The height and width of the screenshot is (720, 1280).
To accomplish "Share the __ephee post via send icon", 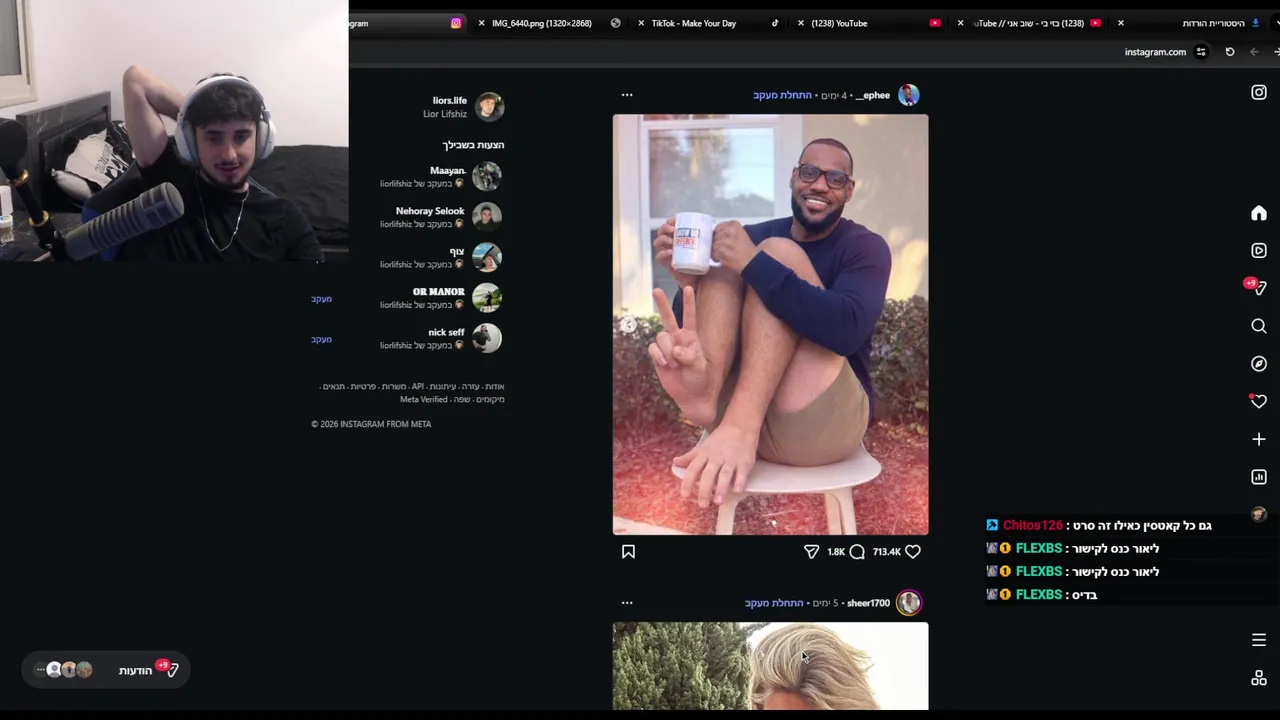I will pyautogui.click(x=811, y=551).
